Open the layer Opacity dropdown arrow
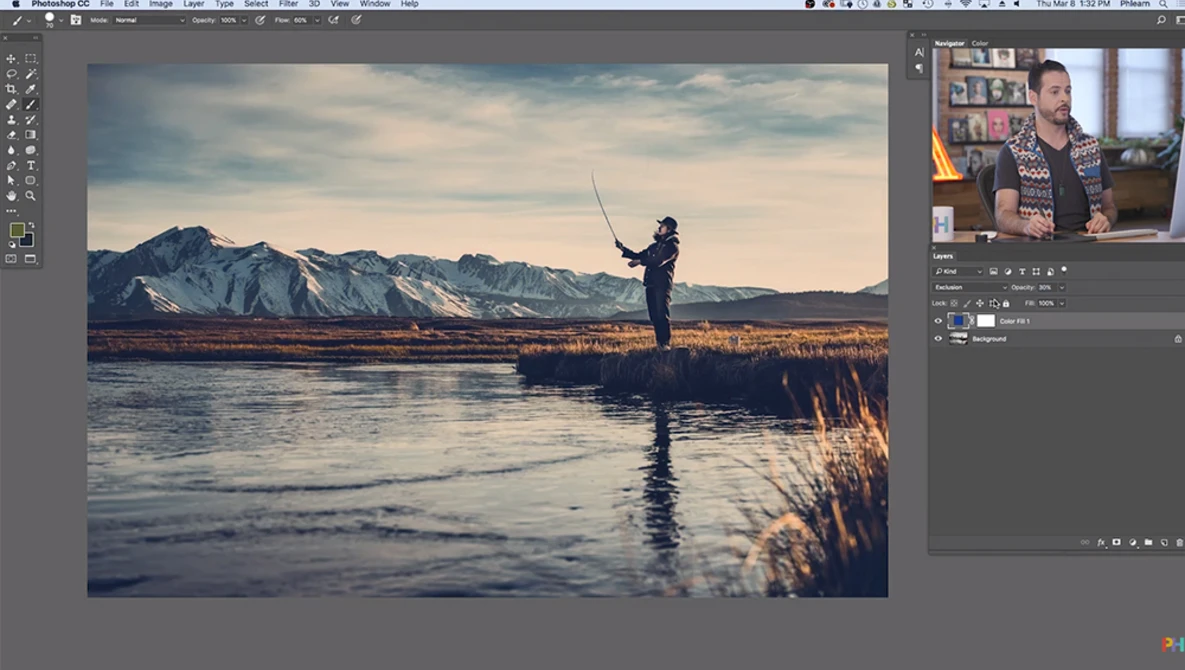Viewport: 1185px width, 670px height. 1061,287
